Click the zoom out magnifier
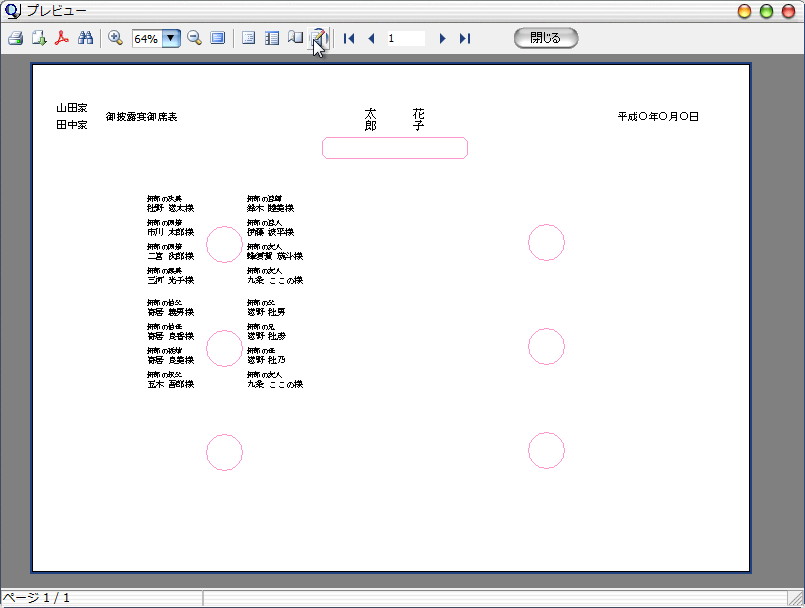Viewport: 805px width, 608px height. pyautogui.click(x=194, y=38)
